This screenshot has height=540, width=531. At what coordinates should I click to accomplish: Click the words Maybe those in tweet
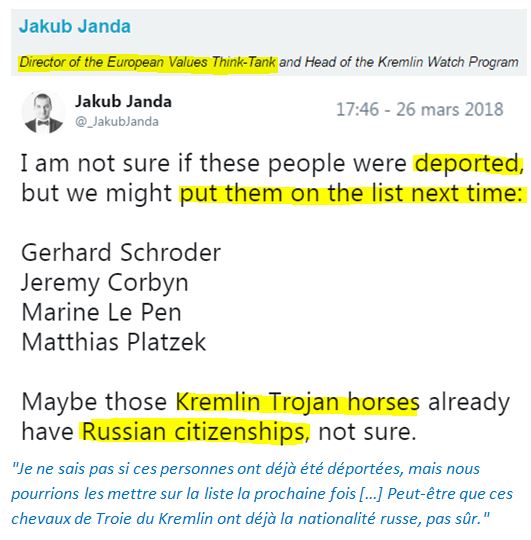tap(94, 402)
